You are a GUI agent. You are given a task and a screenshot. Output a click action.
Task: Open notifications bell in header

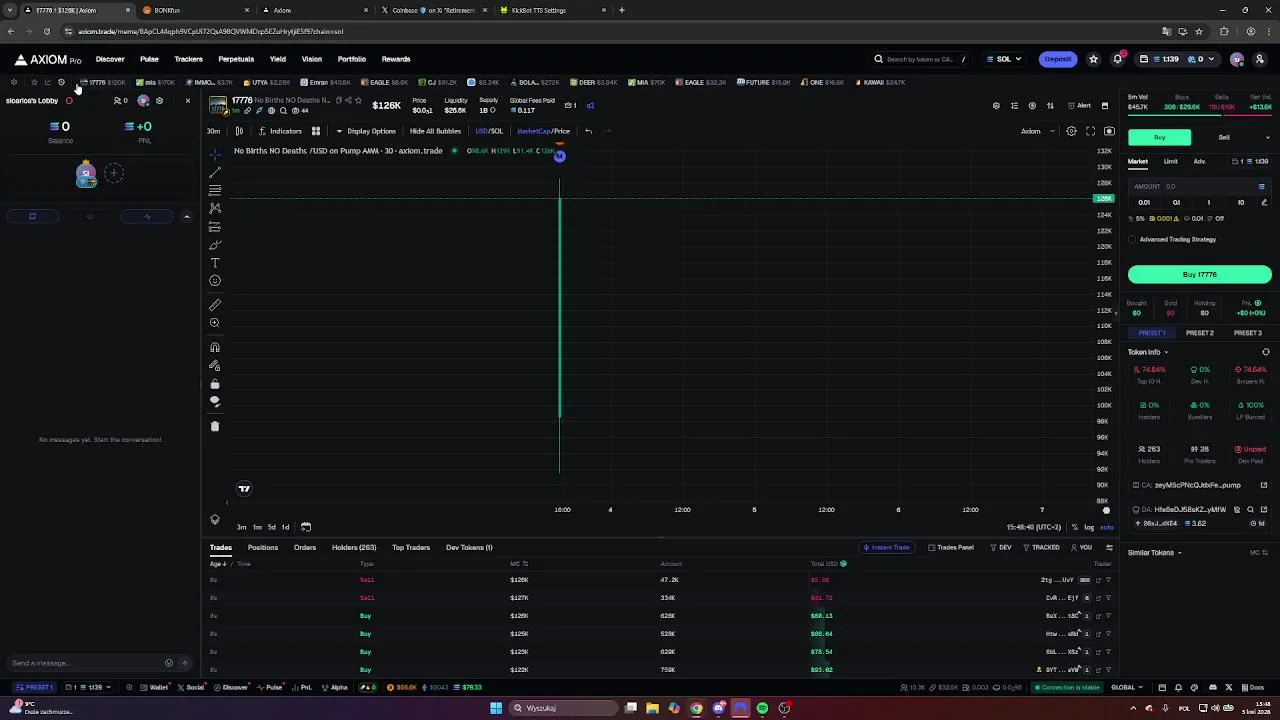(1118, 59)
